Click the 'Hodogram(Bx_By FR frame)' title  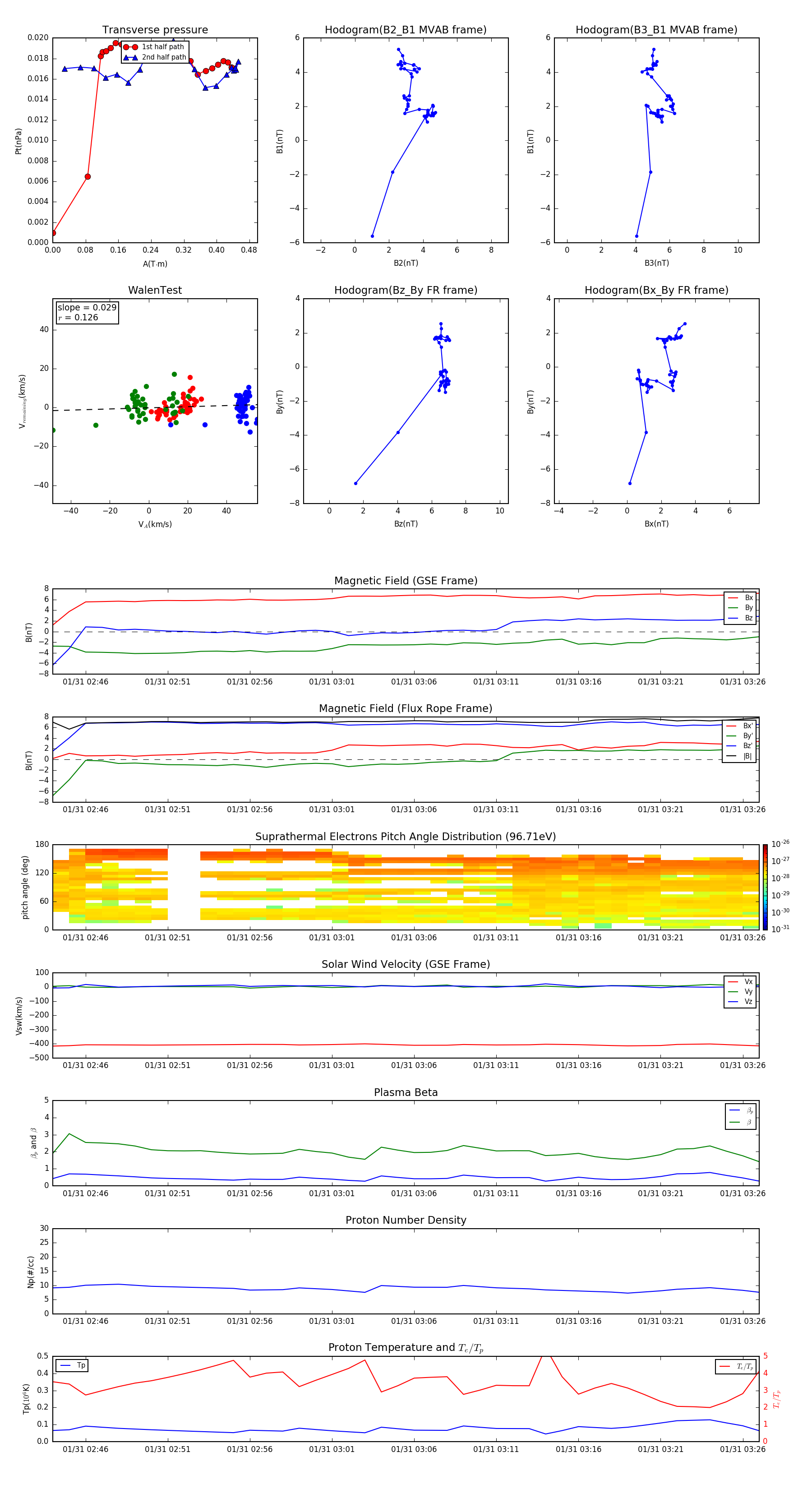coord(656,290)
